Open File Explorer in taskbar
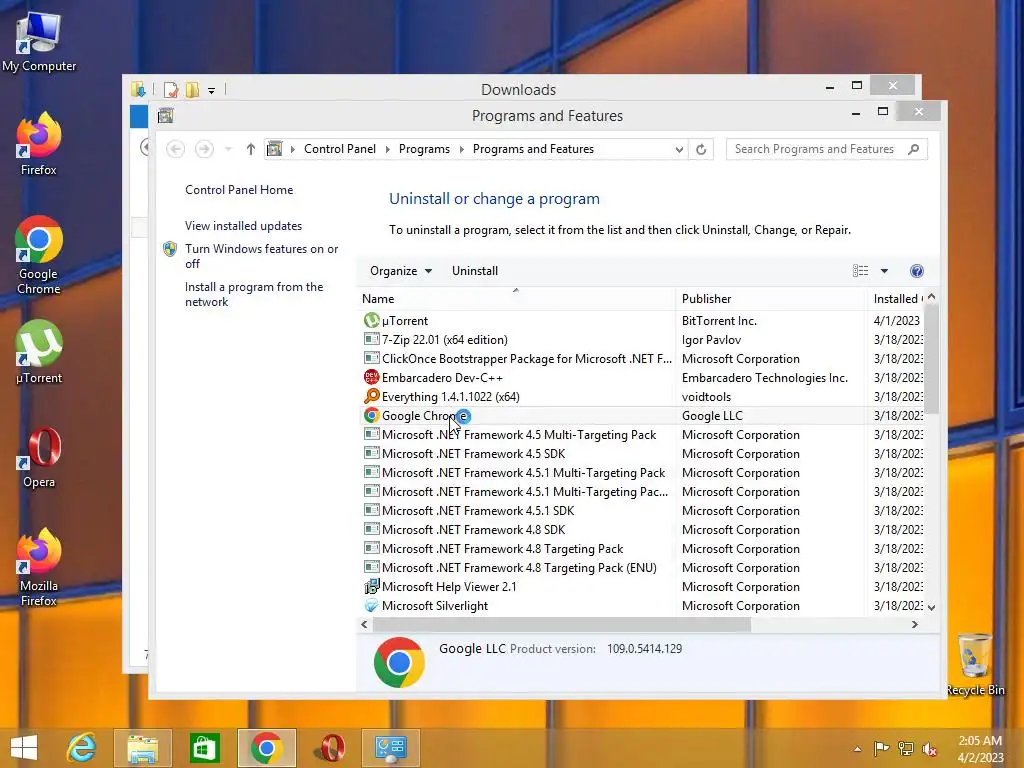The height and width of the screenshot is (768, 1024). pos(143,748)
